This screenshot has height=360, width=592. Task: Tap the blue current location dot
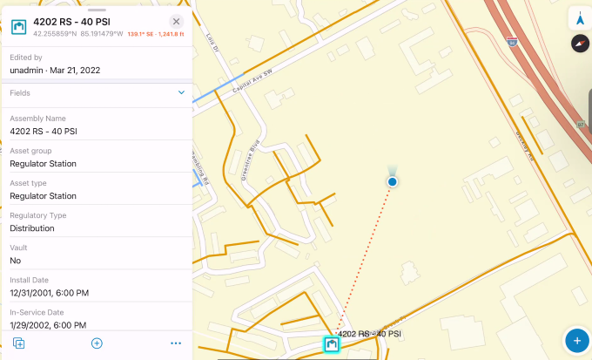point(392,182)
